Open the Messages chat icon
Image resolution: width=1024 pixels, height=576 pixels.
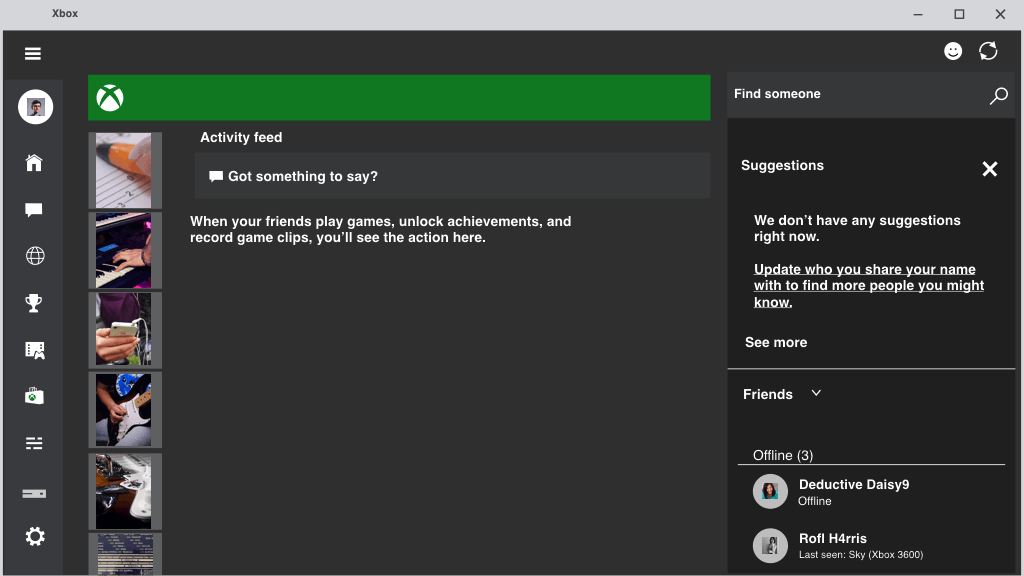34,210
